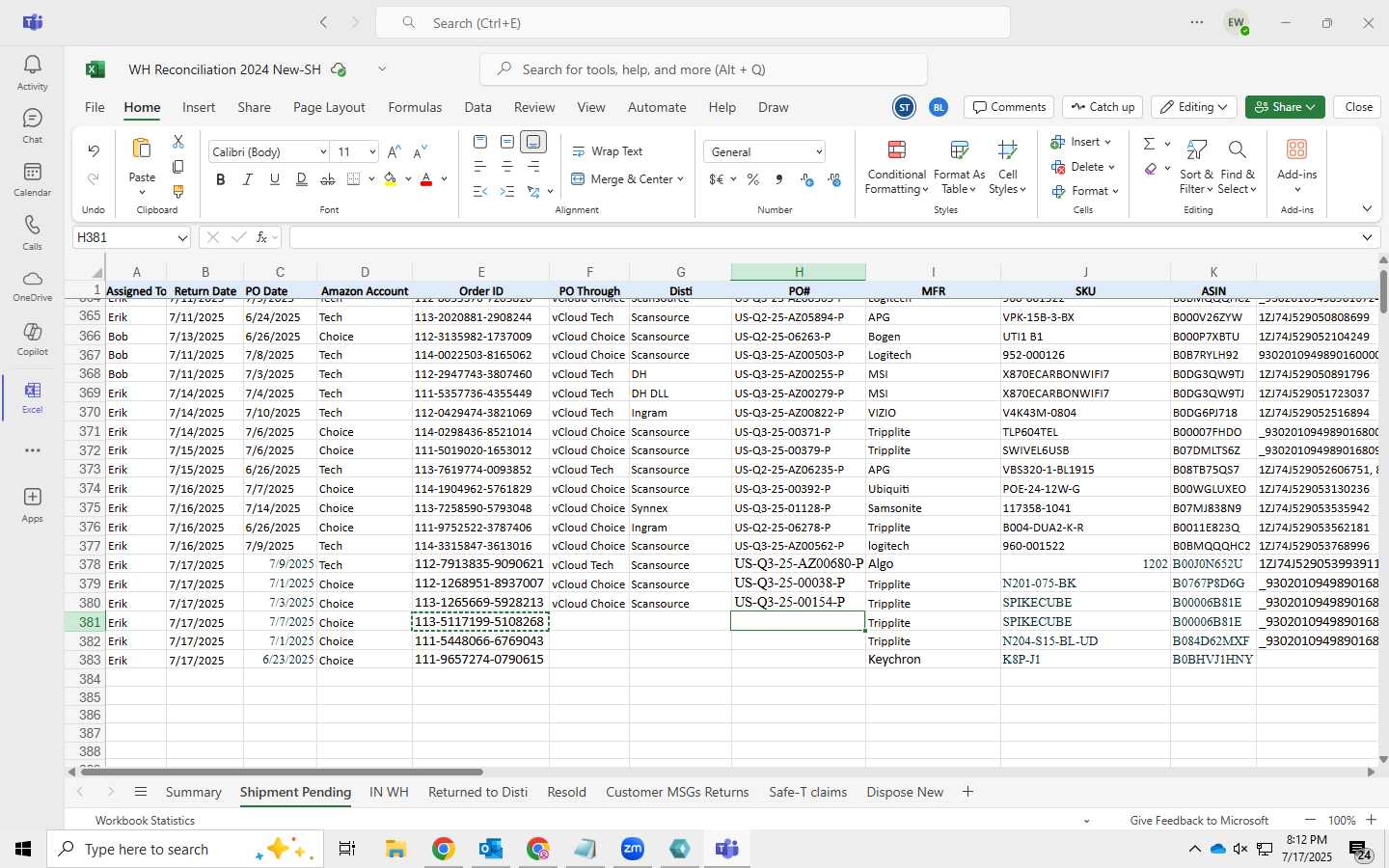The width and height of the screenshot is (1389, 868).
Task: Toggle Italic formatting
Action: (248, 179)
